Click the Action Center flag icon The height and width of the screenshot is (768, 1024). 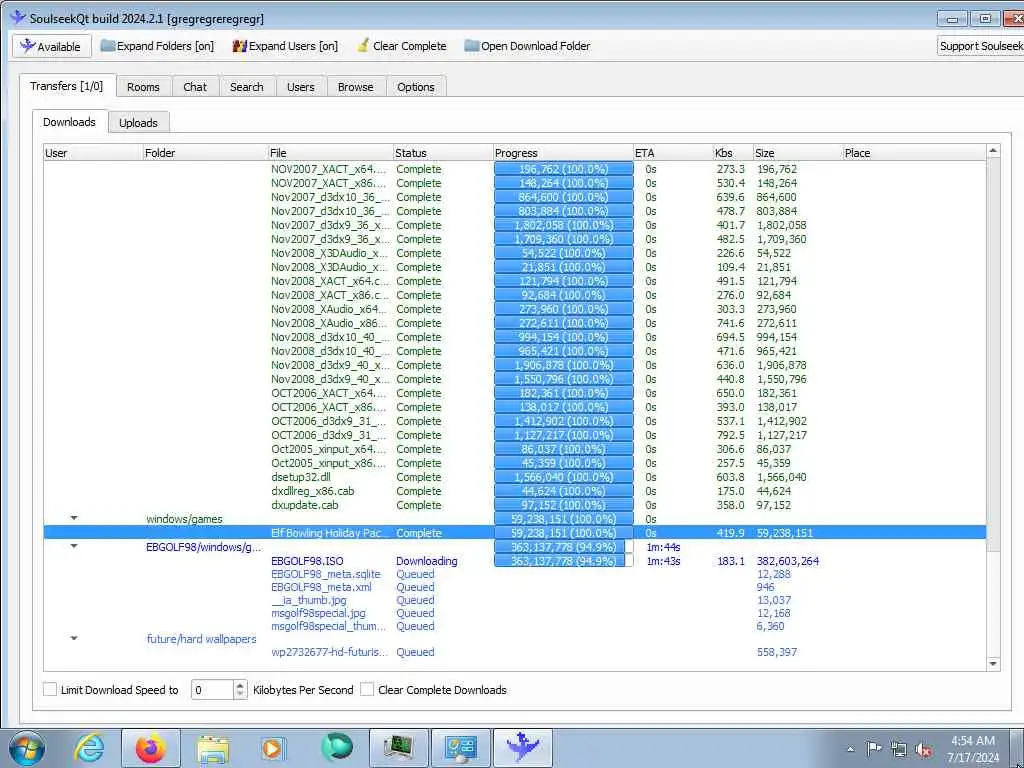tap(874, 749)
